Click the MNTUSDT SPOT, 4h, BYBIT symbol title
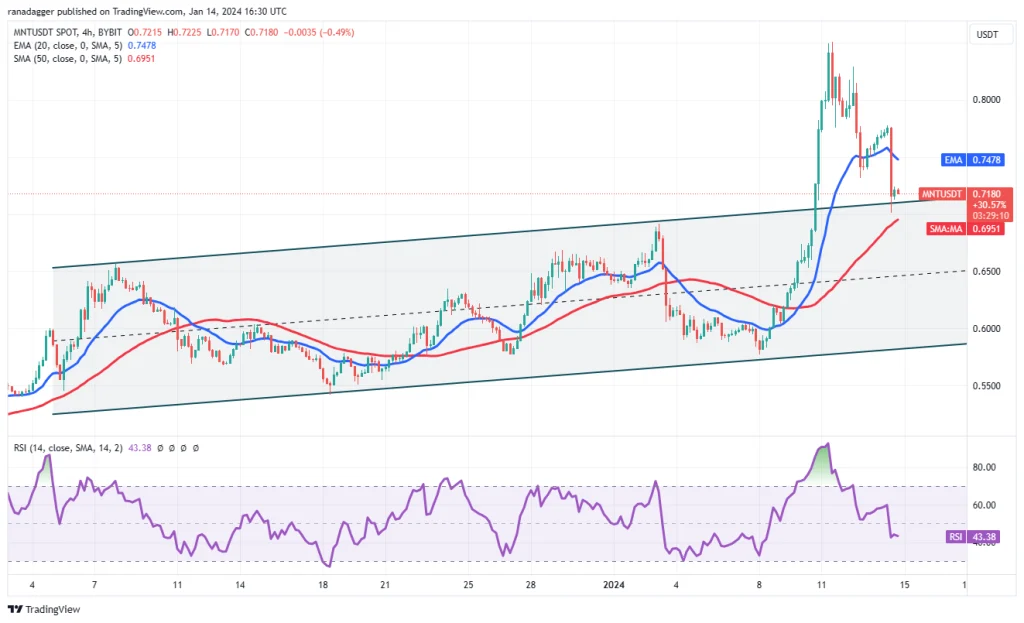The width and height of the screenshot is (1024, 623). pyautogui.click(x=68, y=32)
